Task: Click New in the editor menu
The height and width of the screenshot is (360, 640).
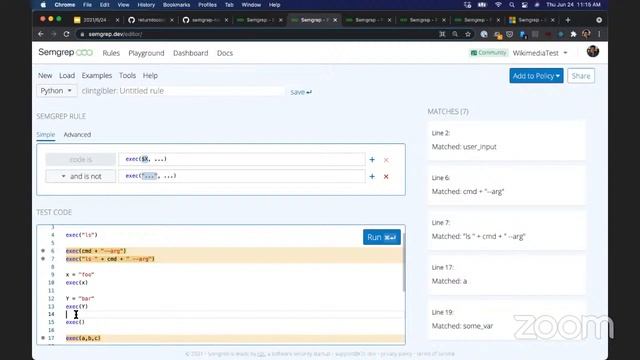Action: pyautogui.click(x=45, y=76)
